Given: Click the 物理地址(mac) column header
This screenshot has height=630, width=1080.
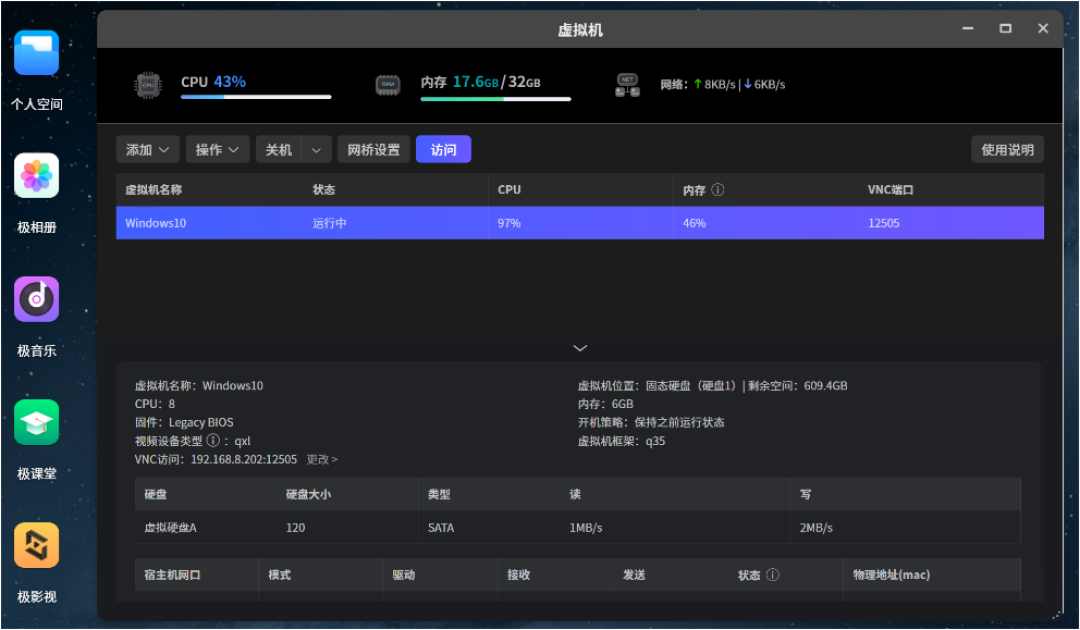Looking at the screenshot, I should tap(891, 574).
